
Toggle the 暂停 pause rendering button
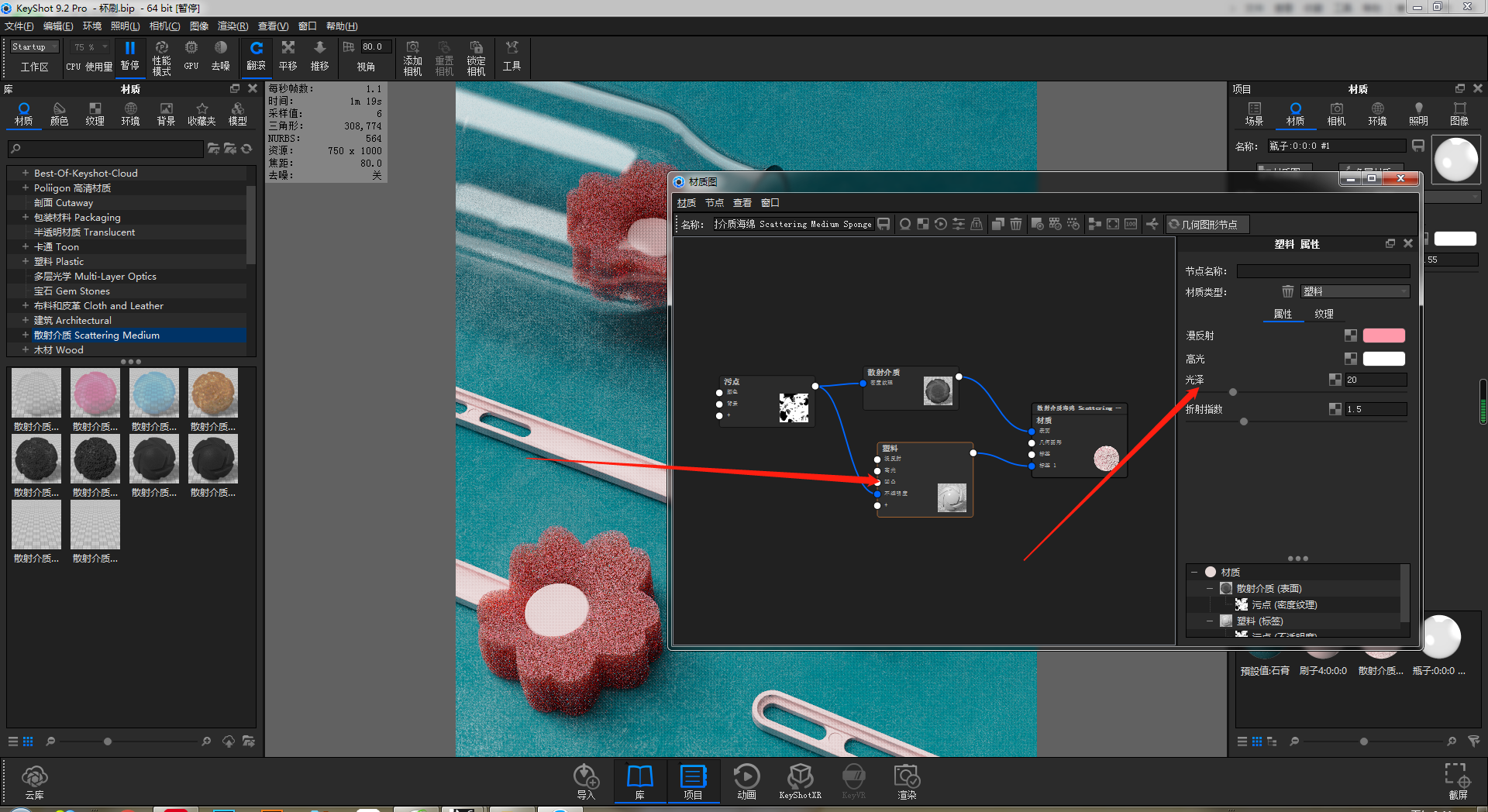[130, 57]
